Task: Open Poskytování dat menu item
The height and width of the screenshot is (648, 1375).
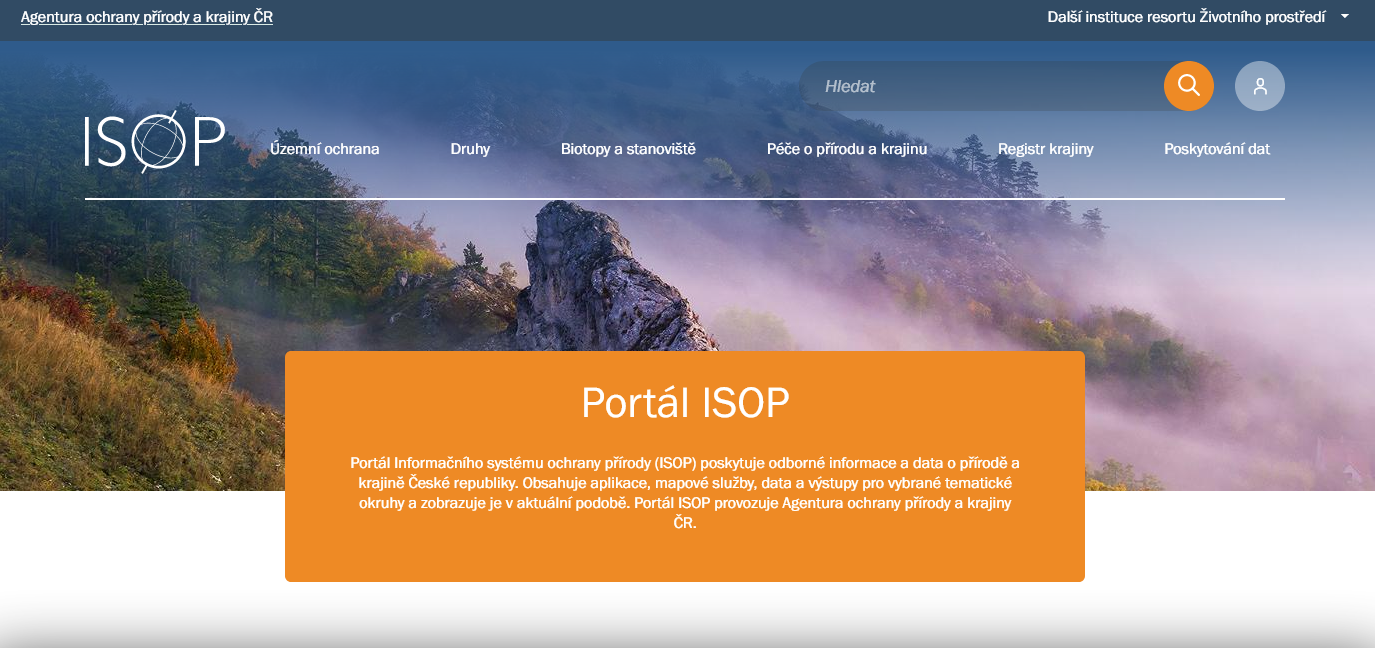Action: point(1217,149)
